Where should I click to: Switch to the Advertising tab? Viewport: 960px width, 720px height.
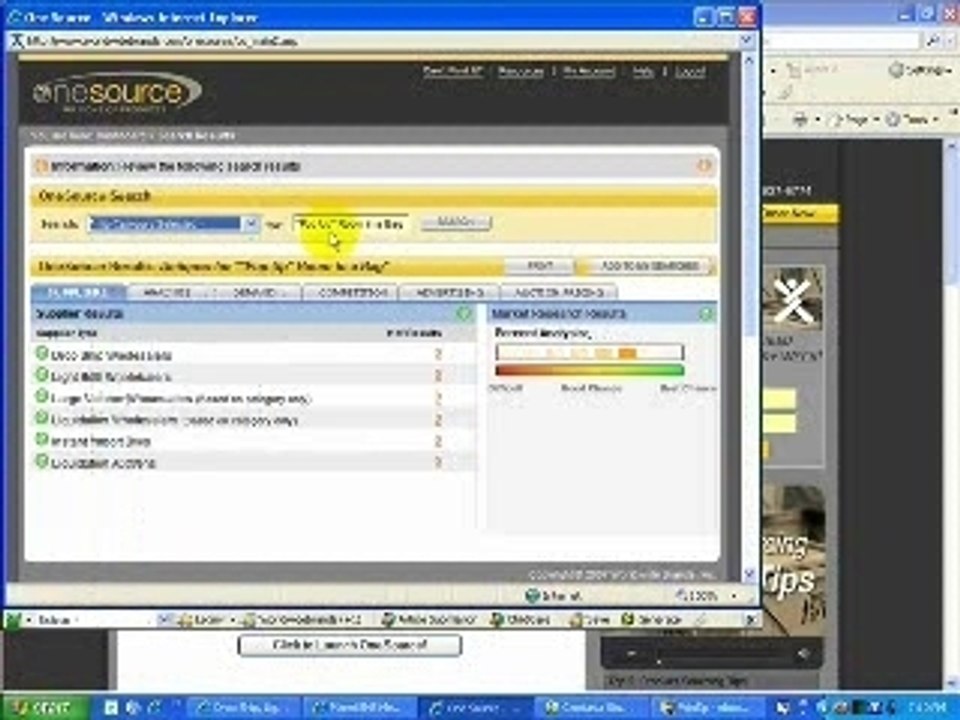tap(449, 292)
